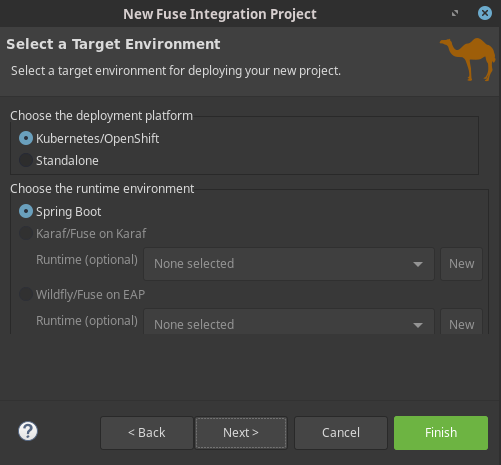
Task: Click the maximize window icon in title bar
Action: 455,13
